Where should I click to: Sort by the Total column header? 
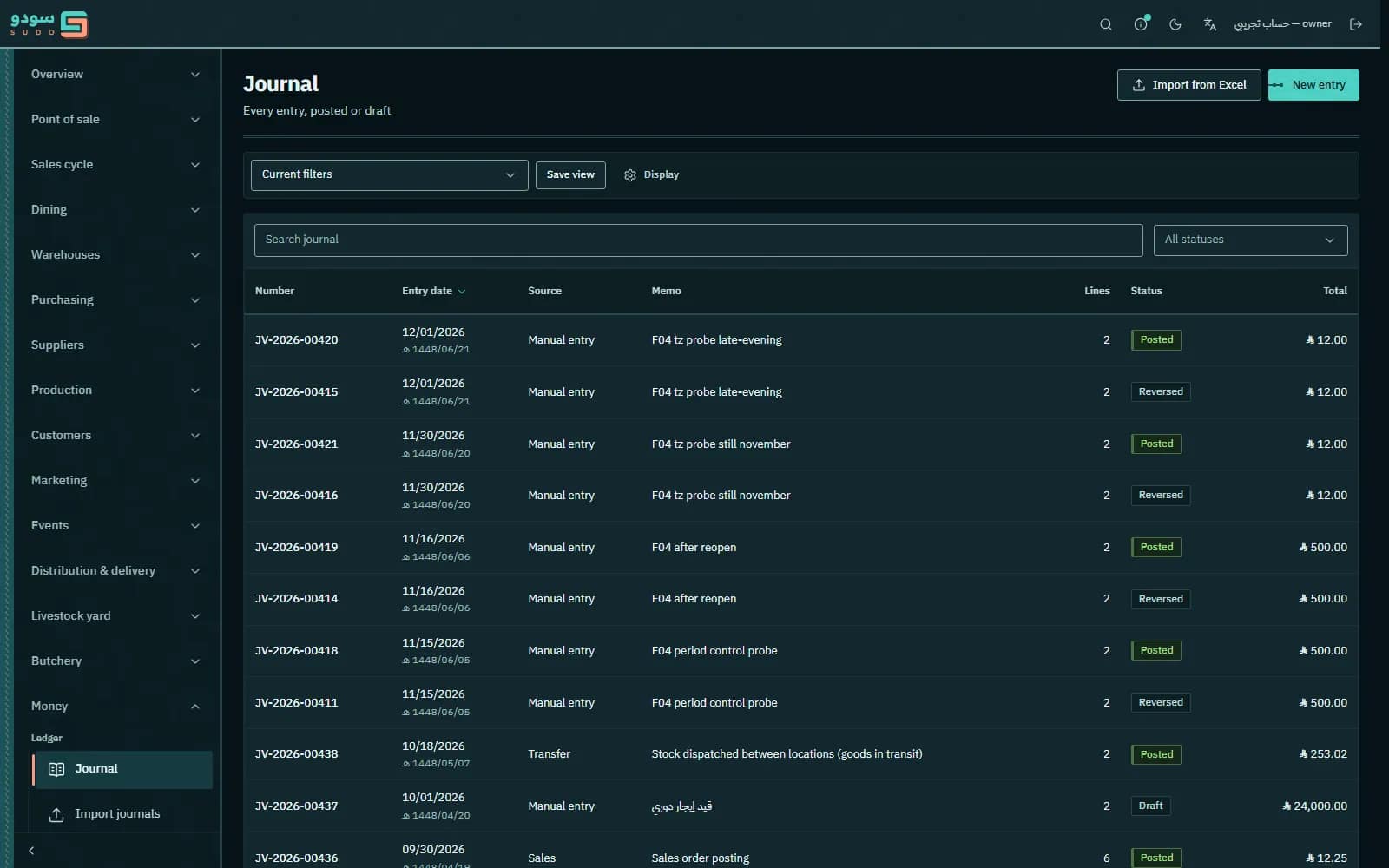click(1335, 292)
